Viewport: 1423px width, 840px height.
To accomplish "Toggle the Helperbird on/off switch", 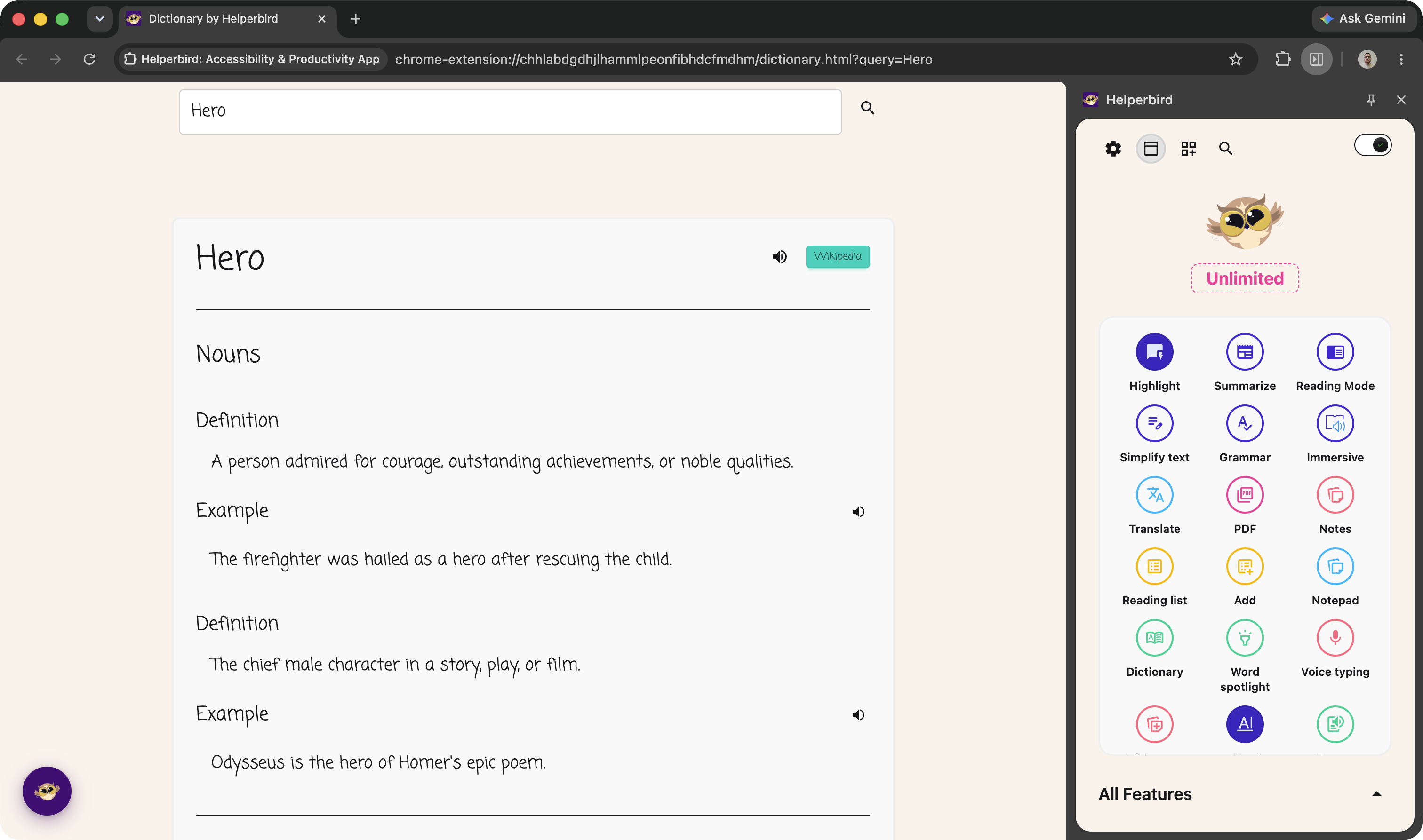I will (1372, 145).
